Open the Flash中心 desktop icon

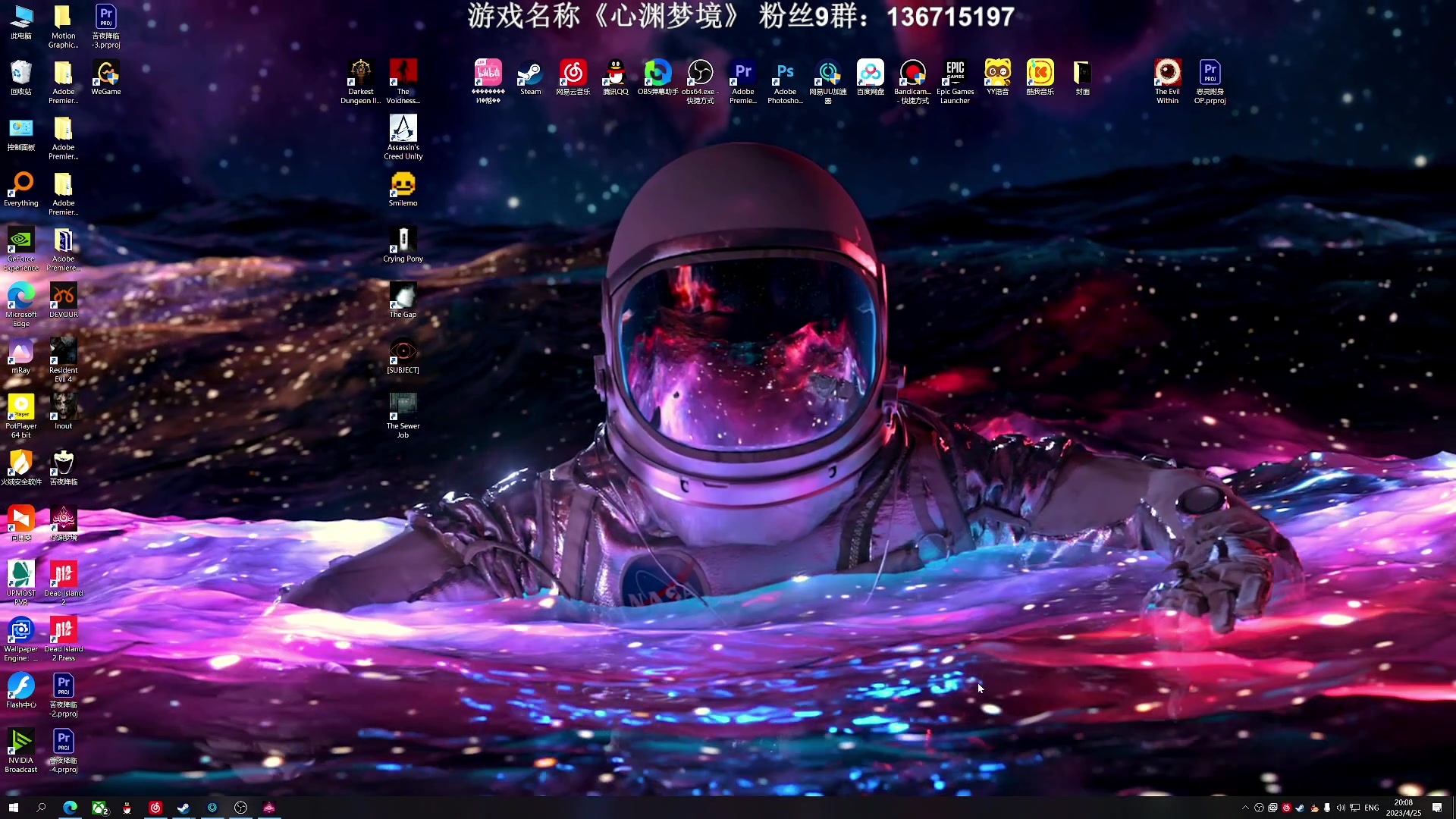click(x=20, y=691)
